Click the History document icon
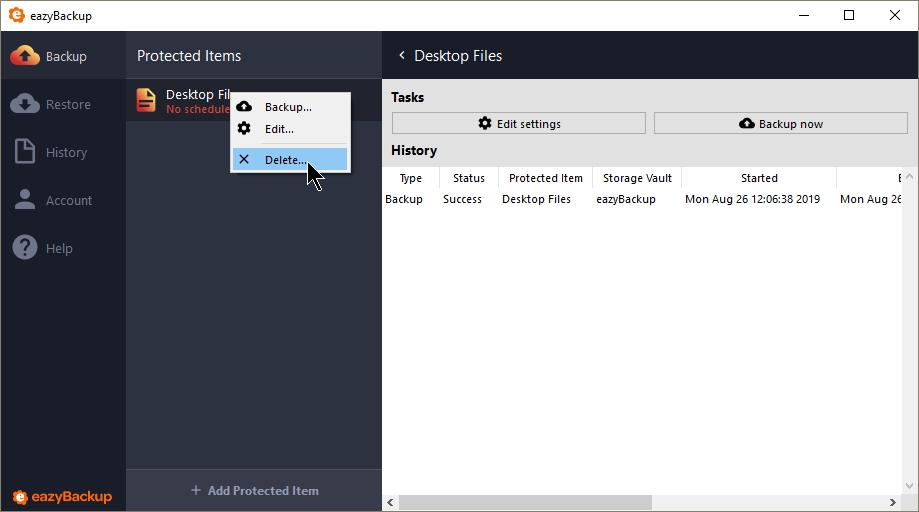Image resolution: width=919 pixels, height=512 pixels. 25,152
